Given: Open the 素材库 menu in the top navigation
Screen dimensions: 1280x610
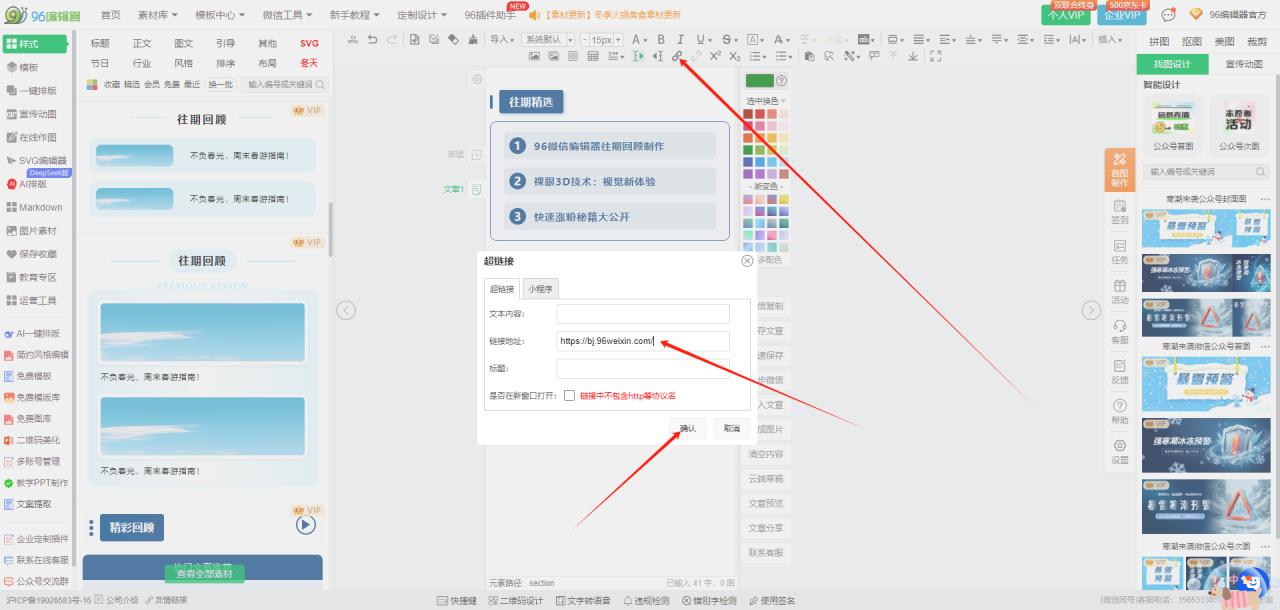Looking at the screenshot, I should coord(158,15).
